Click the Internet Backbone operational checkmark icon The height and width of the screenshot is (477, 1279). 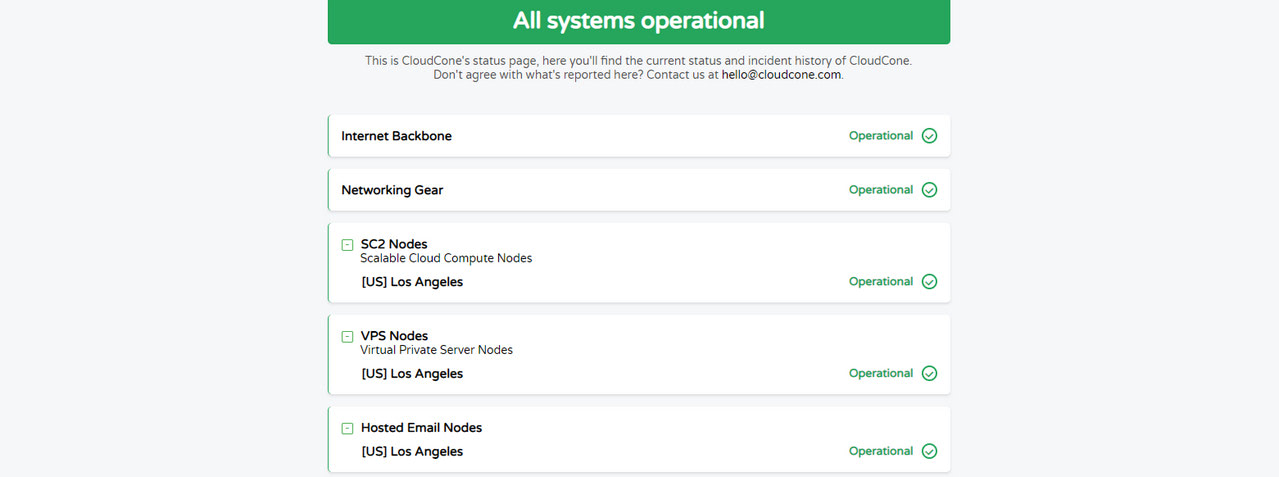929,136
